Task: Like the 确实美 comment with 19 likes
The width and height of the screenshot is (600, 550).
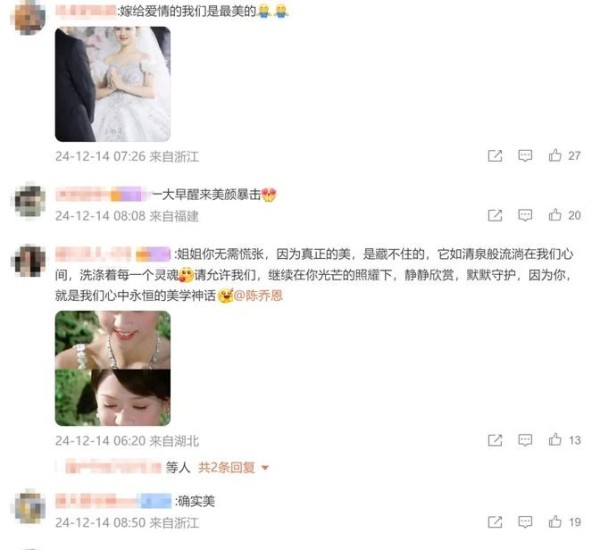Action: point(555,521)
